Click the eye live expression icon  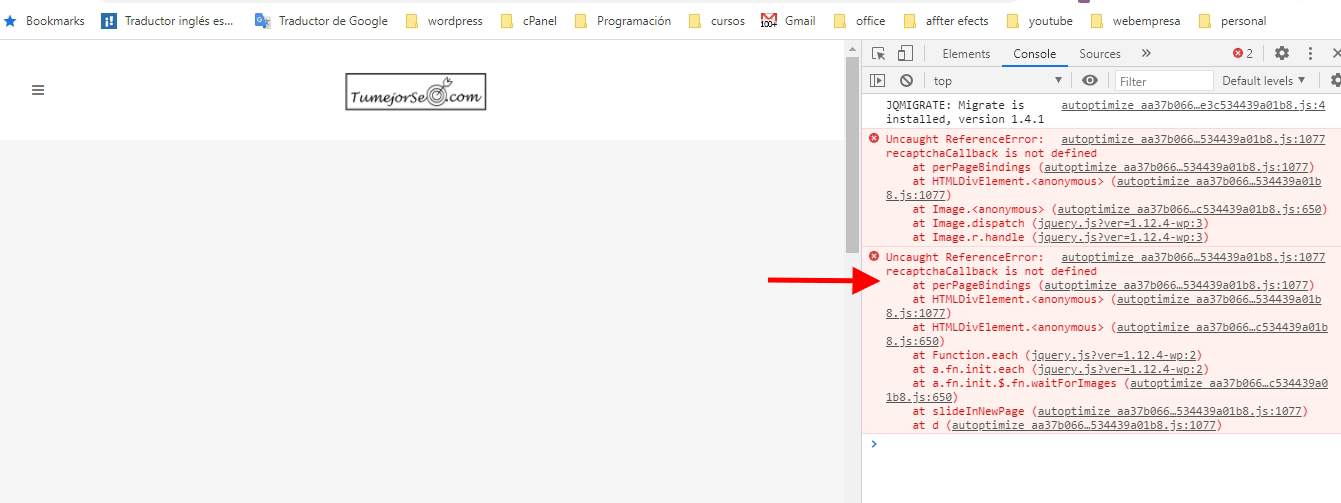(x=1090, y=81)
